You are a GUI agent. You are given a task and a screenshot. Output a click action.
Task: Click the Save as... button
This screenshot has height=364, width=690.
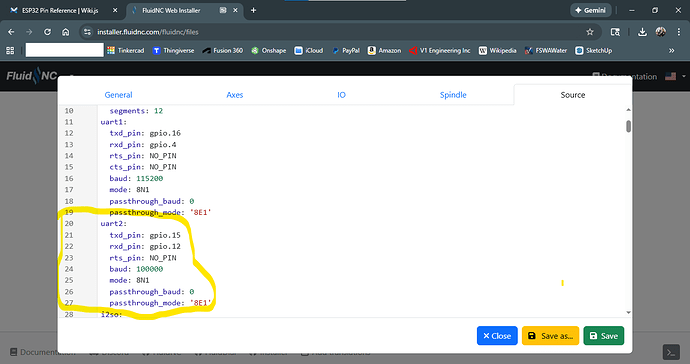point(550,336)
